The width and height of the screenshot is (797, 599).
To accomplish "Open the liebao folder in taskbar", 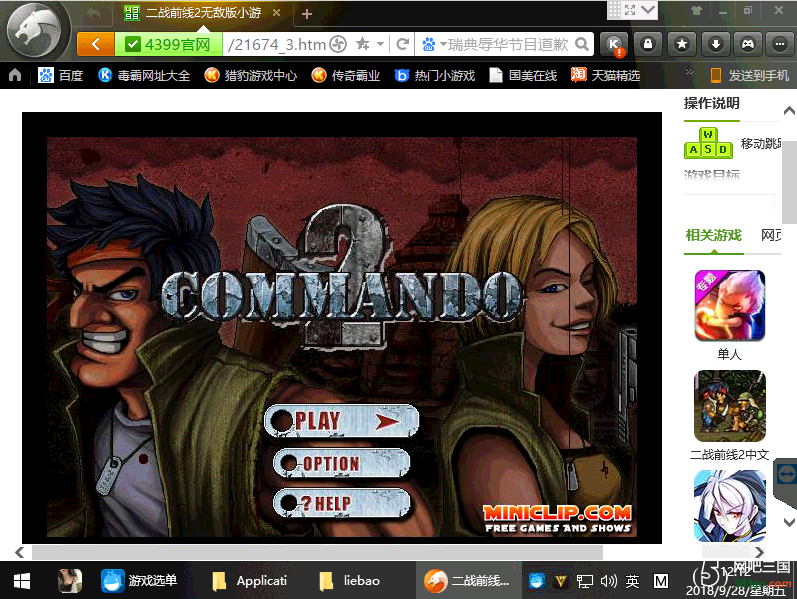I will [x=351, y=581].
